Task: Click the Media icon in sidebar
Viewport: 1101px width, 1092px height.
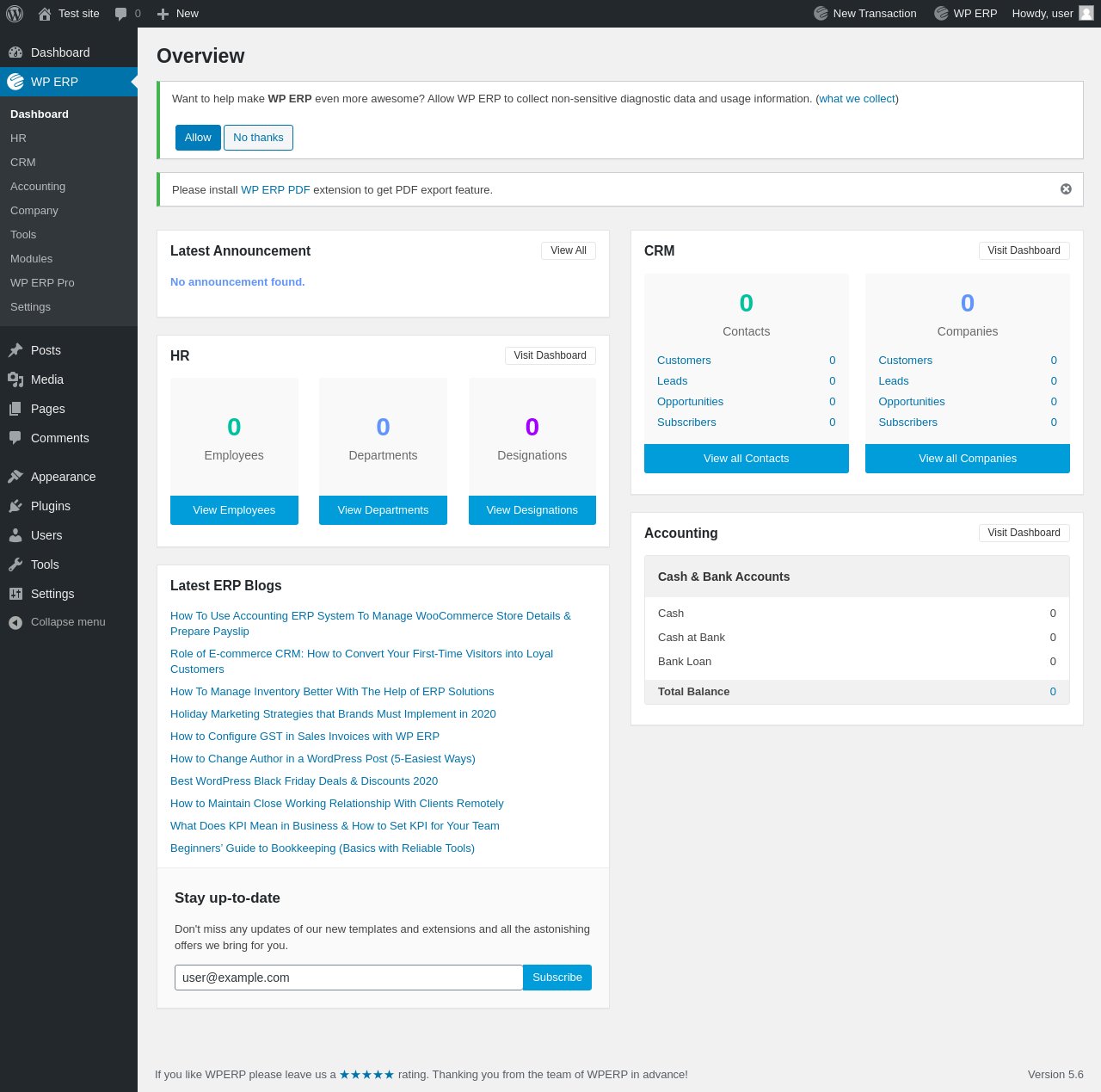Action: coord(15,379)
